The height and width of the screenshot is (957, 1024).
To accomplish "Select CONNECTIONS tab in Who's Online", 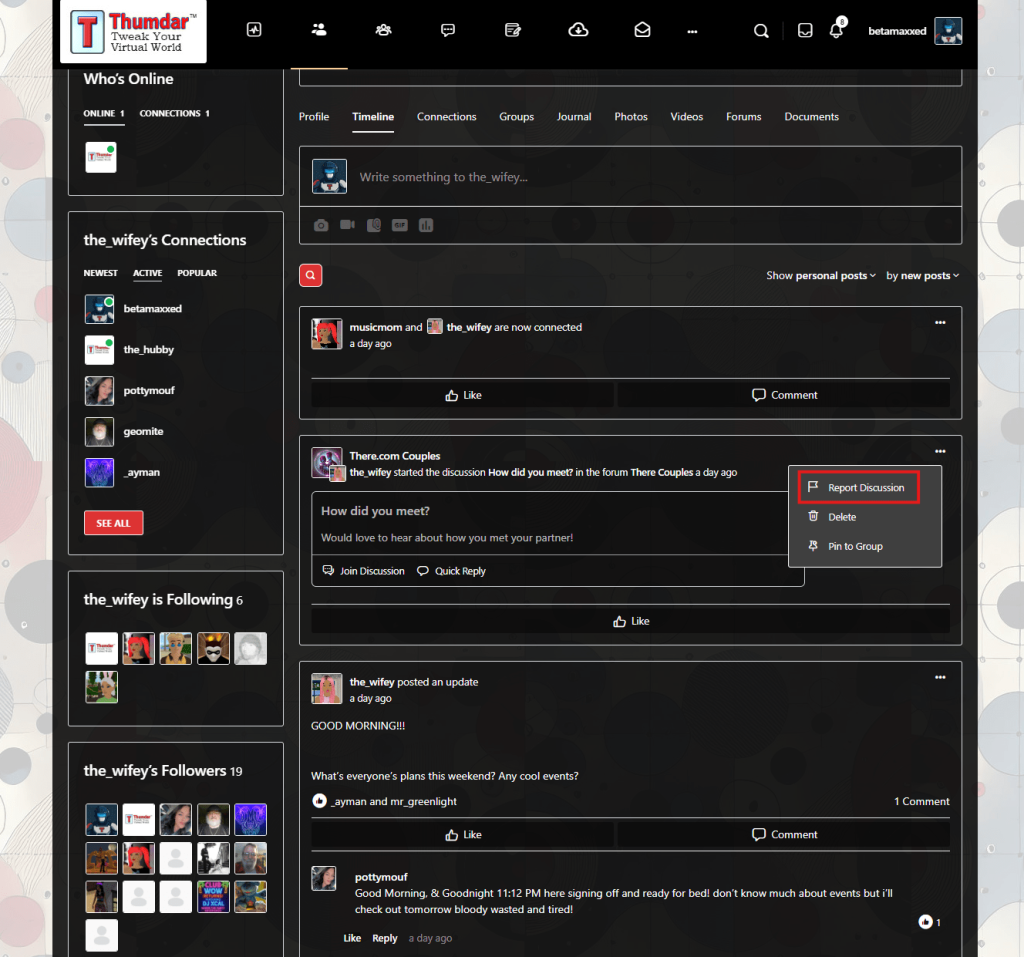I will point(174,114).
